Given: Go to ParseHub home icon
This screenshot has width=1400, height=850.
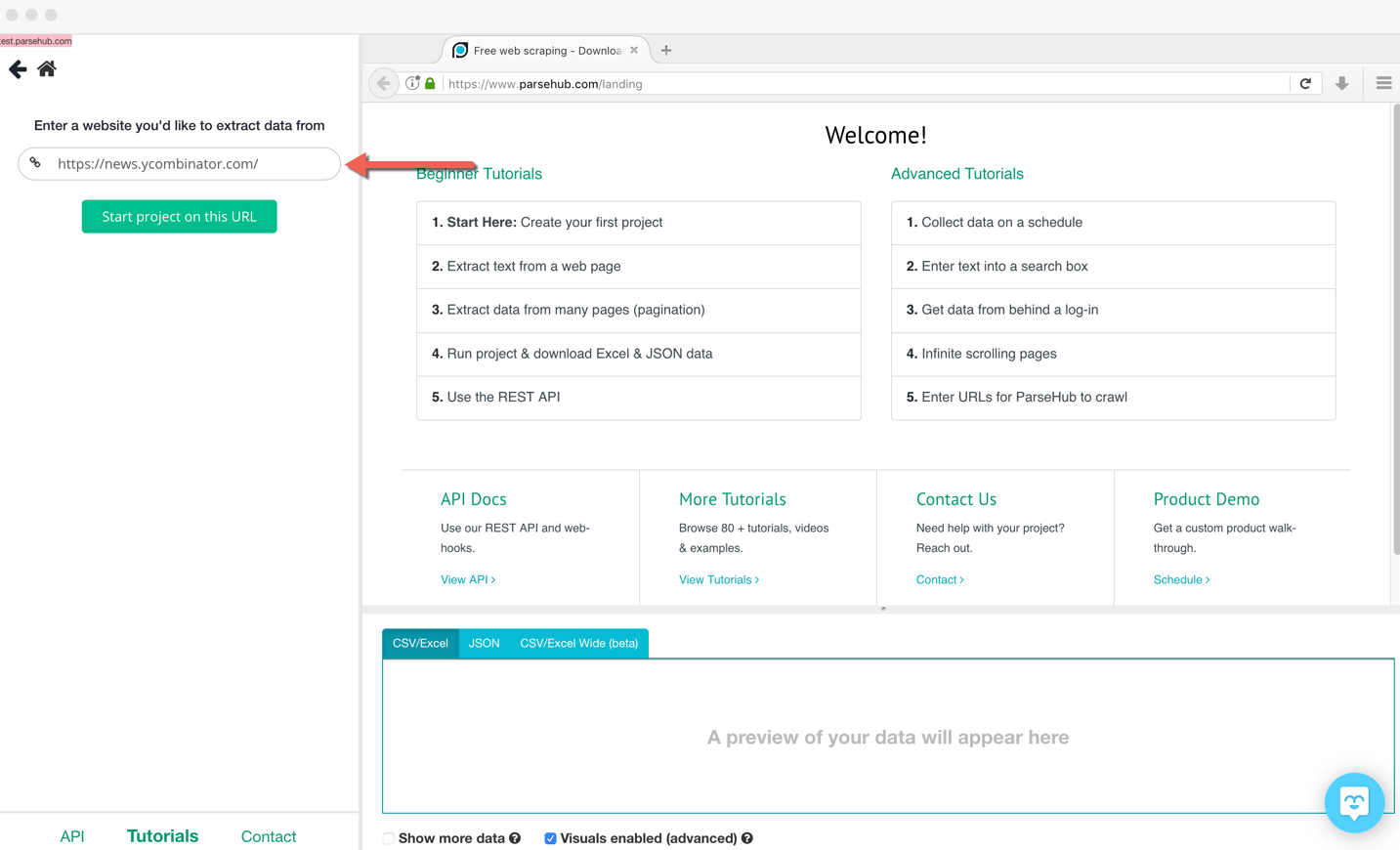Looking at the screenshot, I should point(47,69).
